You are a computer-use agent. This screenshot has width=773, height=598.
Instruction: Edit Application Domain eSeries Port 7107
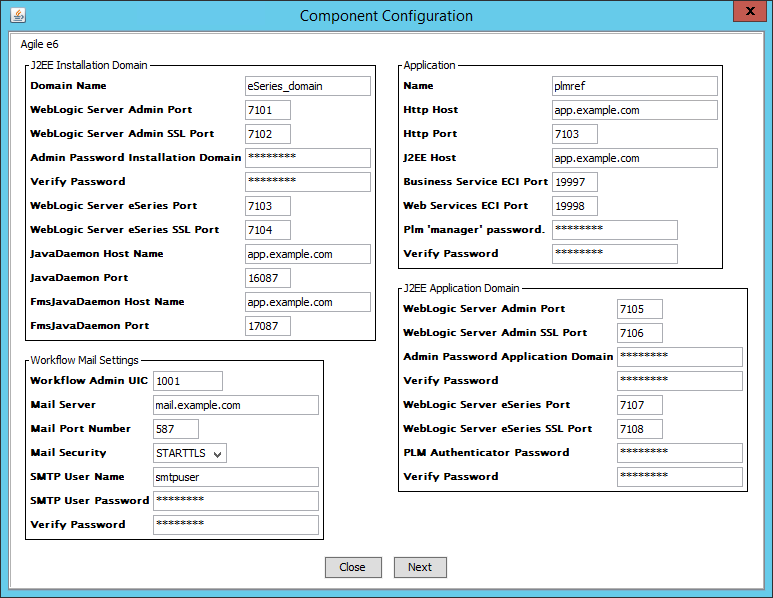[x=640, y=405]
